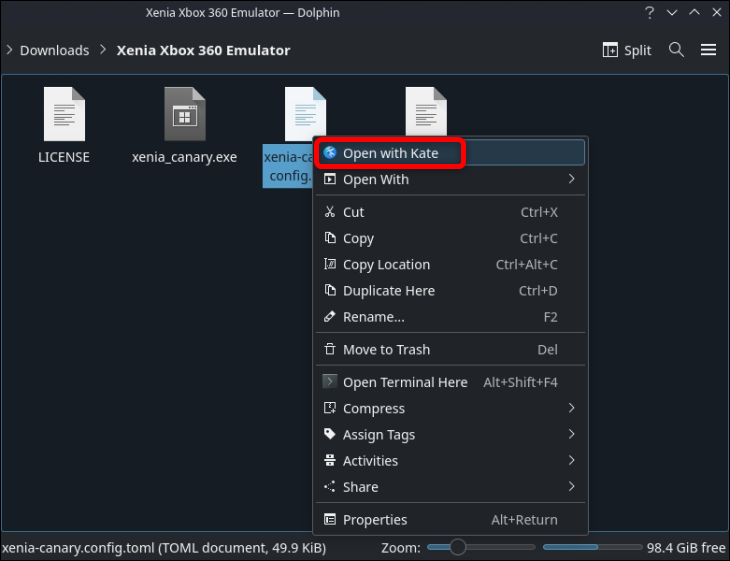Screen dimensions: 730x561
Task: Open the search magnifier icon
Action: point(676,49)
